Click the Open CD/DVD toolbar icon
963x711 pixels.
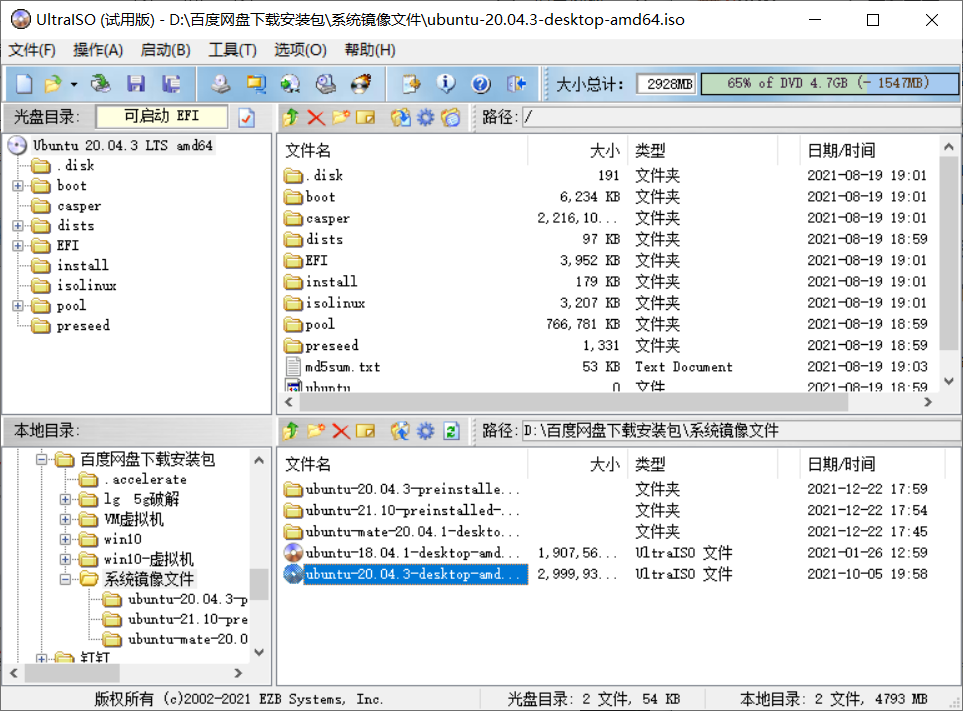coord(101,84)
